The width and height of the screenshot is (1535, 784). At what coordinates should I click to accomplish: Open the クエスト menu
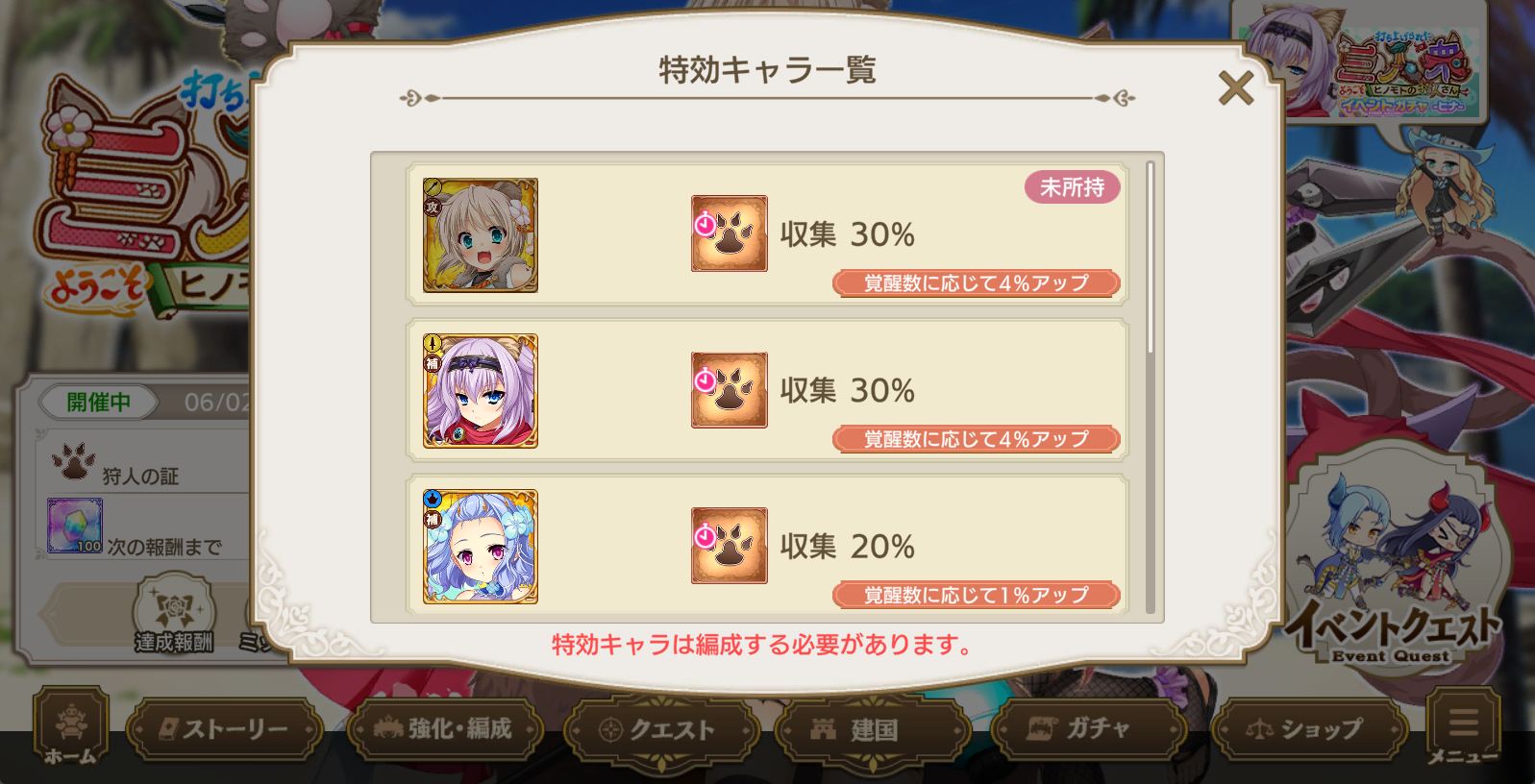(660, 730)
